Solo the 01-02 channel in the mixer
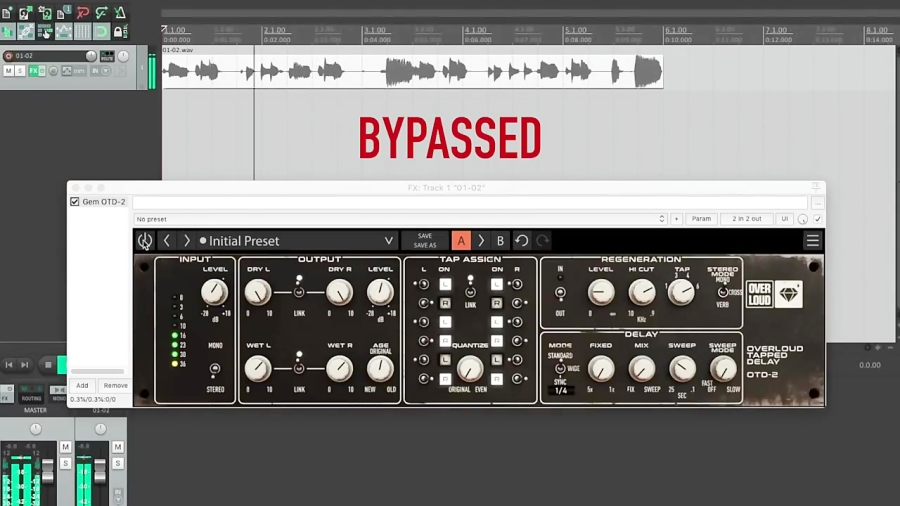The width and height of the screenshot is (900, 506). [118, 463]
